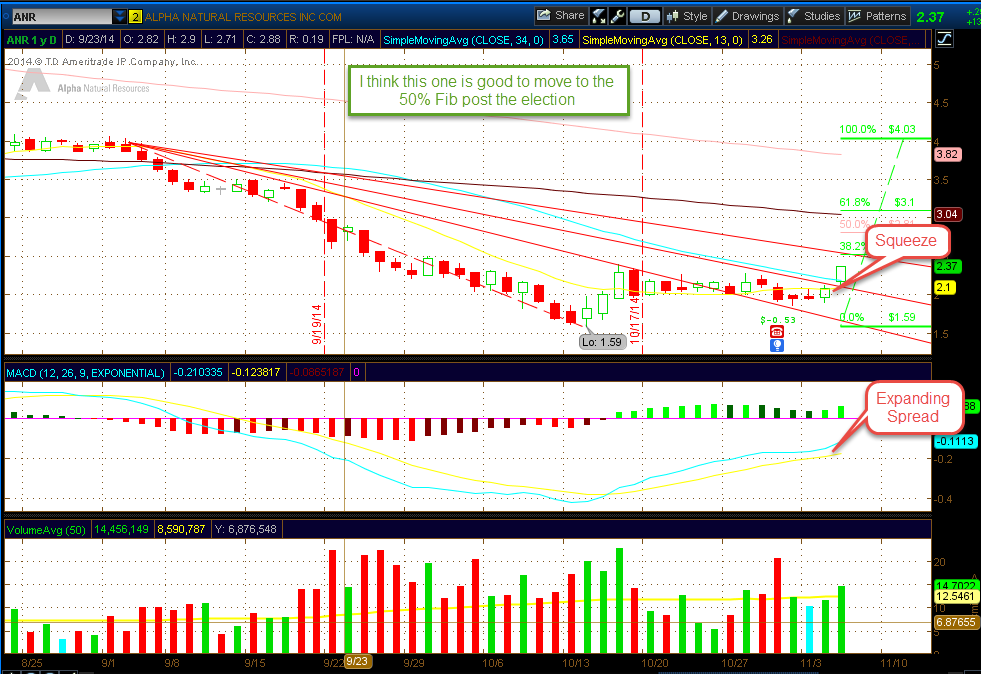Click the 14,456,149 volume value
Image resolution: width=981 pixels, height=674 pixels.
[x=121, y=529]
